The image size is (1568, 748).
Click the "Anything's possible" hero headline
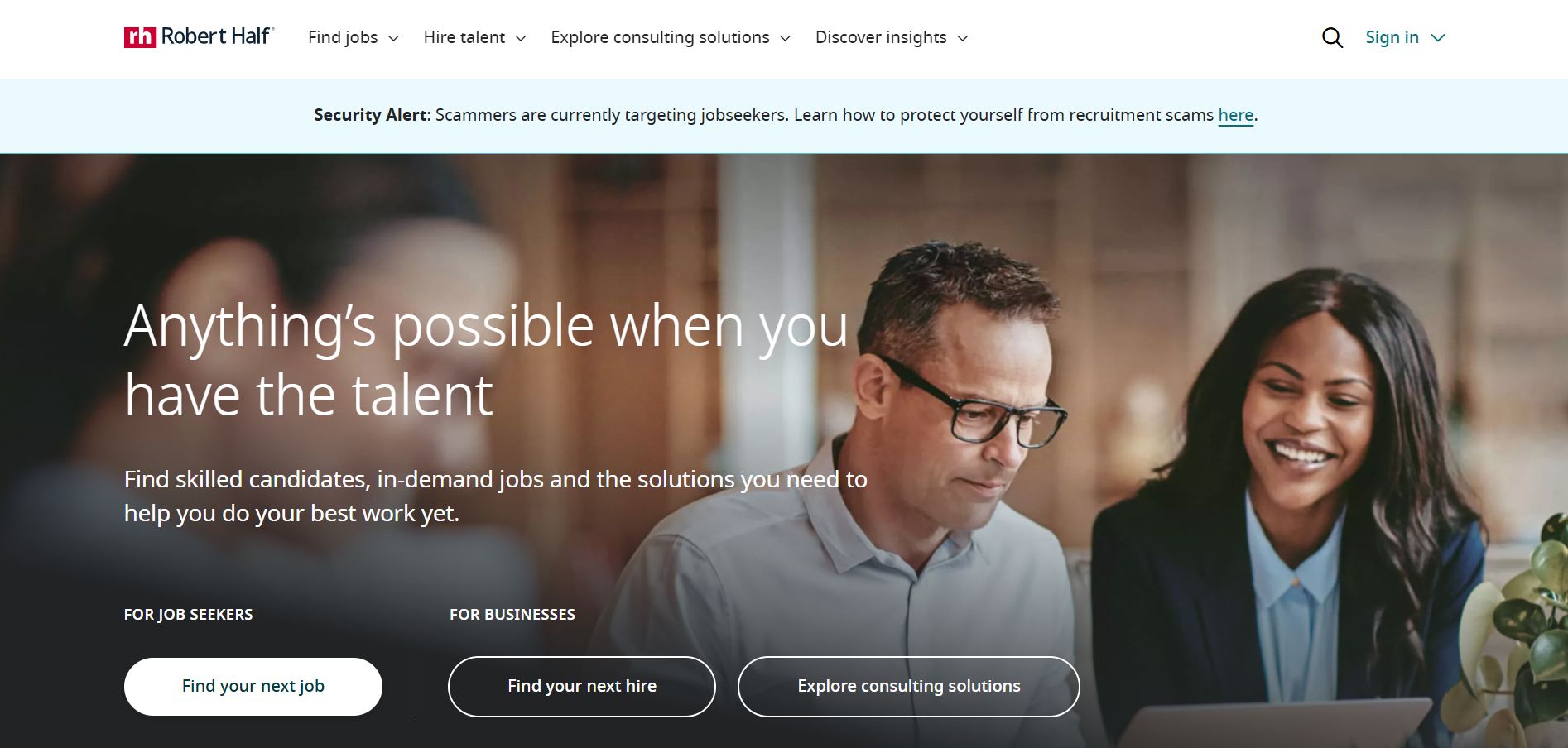coord(486,360)
